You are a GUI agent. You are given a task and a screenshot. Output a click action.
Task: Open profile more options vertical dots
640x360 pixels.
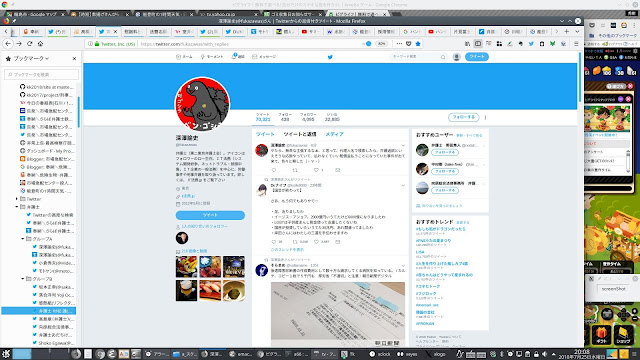point(485,118)
